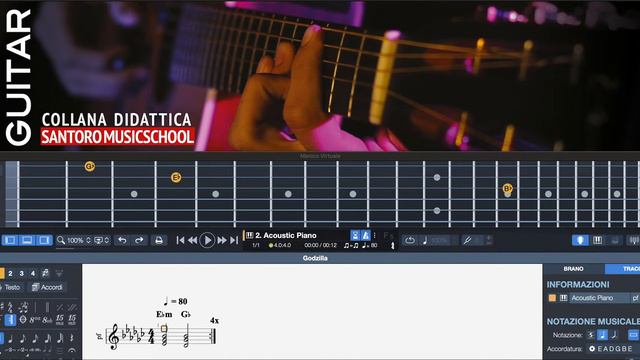This screenshot has width=640, height=360.
Task: Click the tempo marking 80 above staff
Action: click(x=175, y=301)
